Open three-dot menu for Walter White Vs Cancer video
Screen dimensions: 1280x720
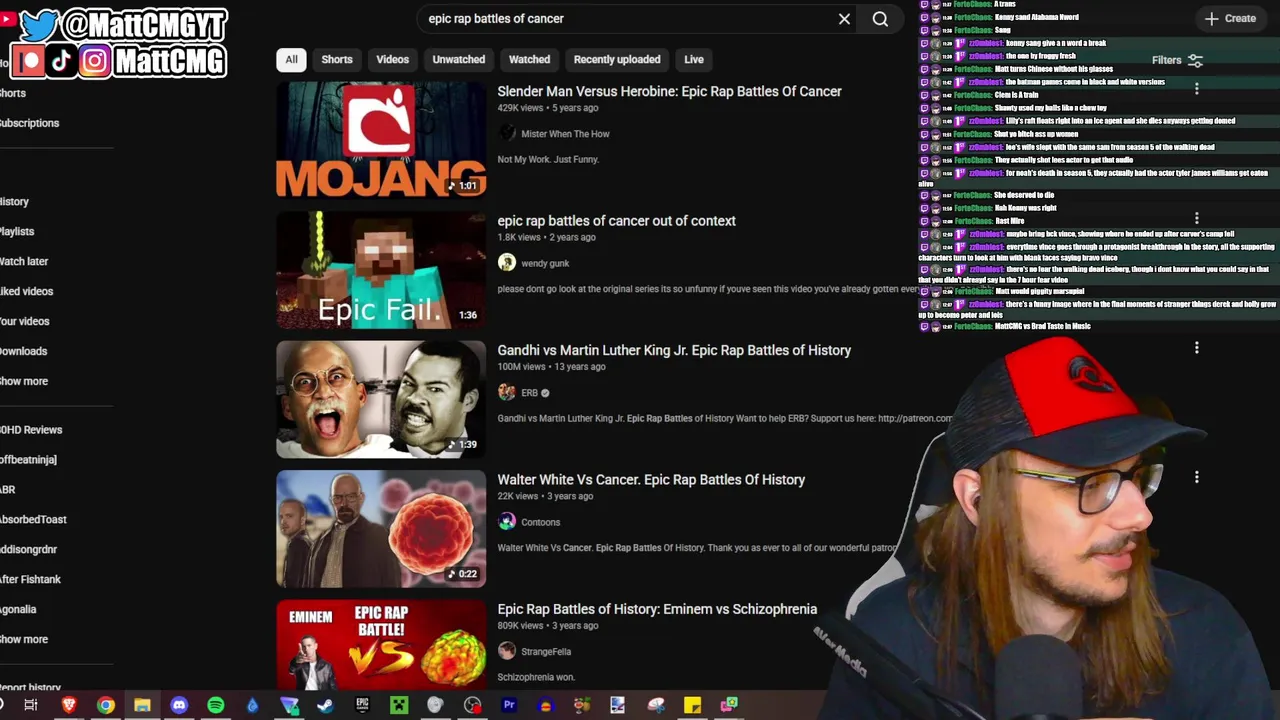(1197, 477)
